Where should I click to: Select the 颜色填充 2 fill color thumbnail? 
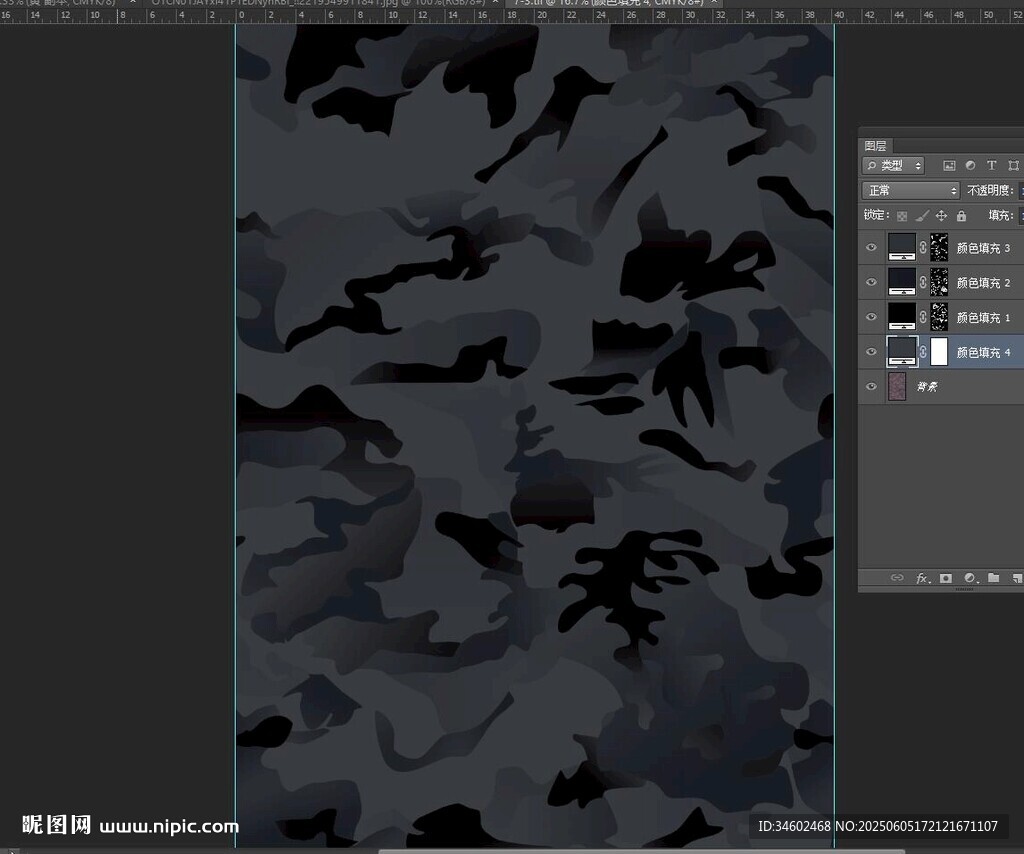tap(901, 282)
